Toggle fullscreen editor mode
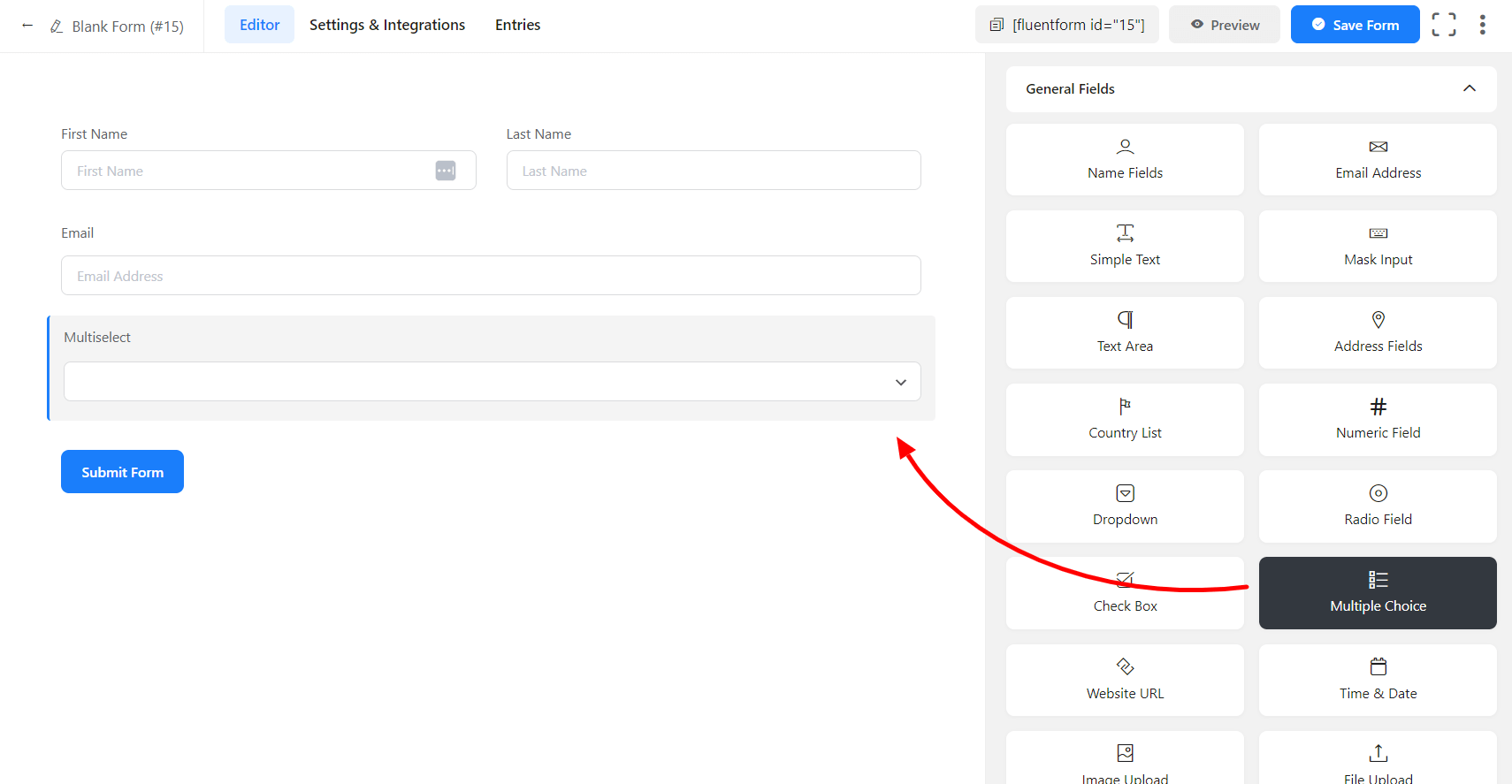The height and width of the screenshot is (784, 1512). pos(1443,25)
